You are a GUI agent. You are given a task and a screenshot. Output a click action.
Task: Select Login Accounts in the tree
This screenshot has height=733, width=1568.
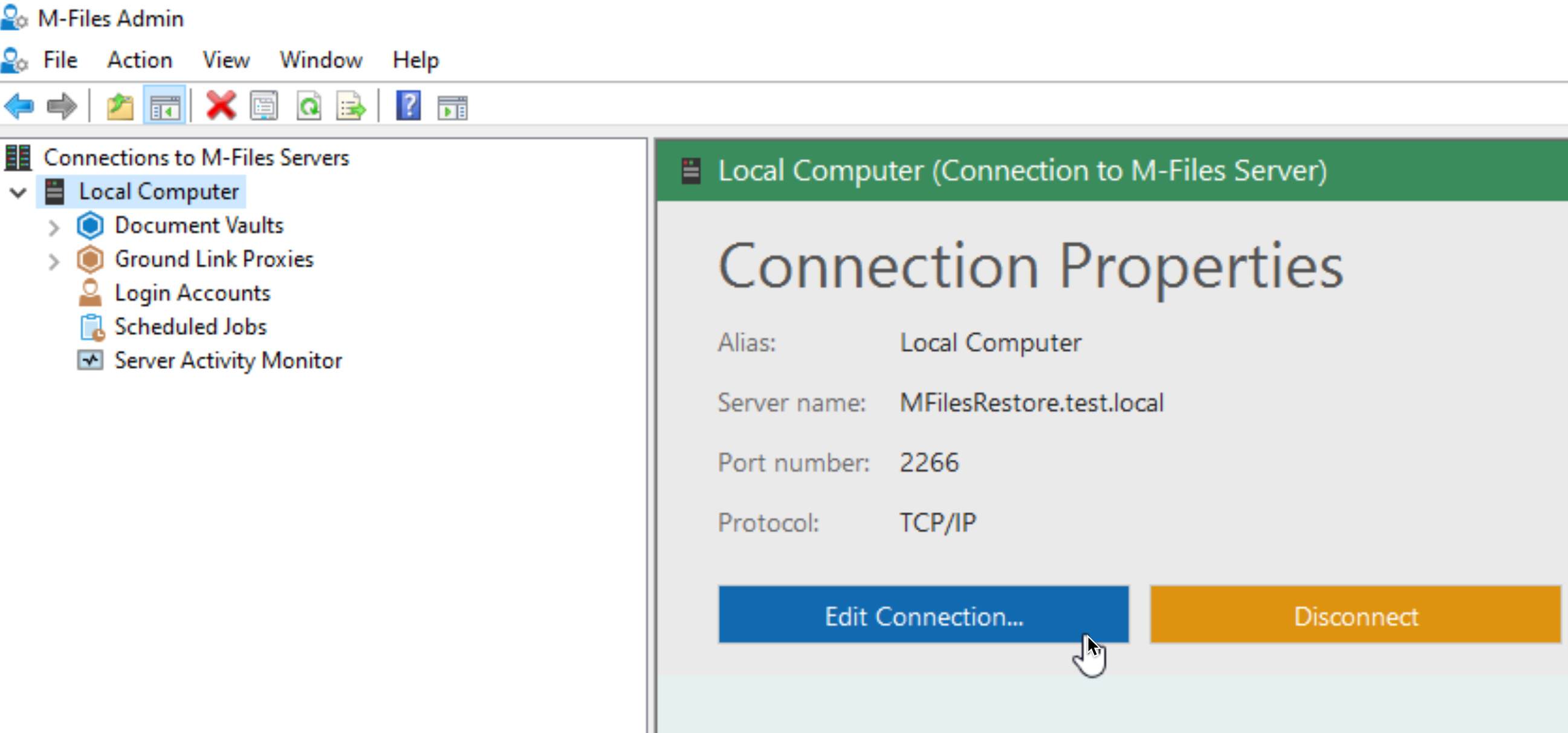pos(192,293)
